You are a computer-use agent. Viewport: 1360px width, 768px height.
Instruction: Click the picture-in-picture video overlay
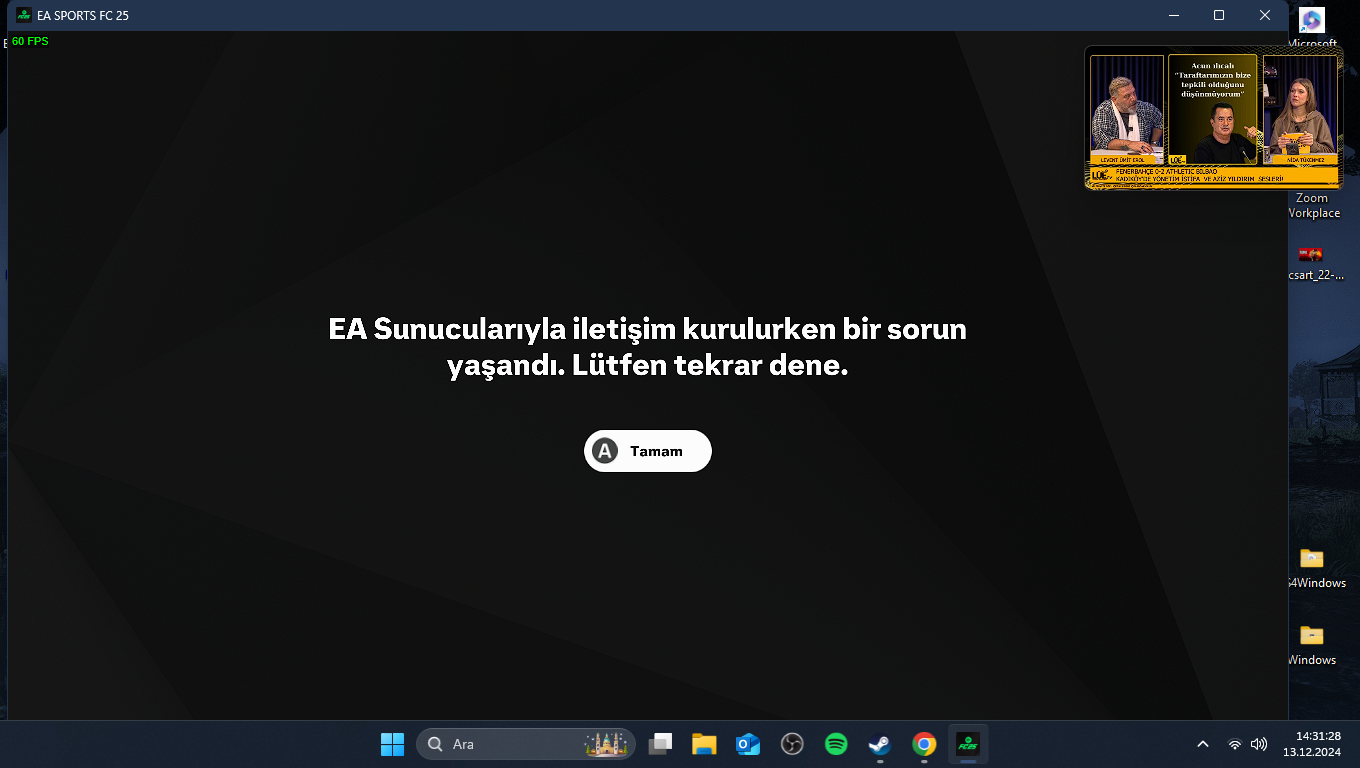click(x=1214, y=117)
